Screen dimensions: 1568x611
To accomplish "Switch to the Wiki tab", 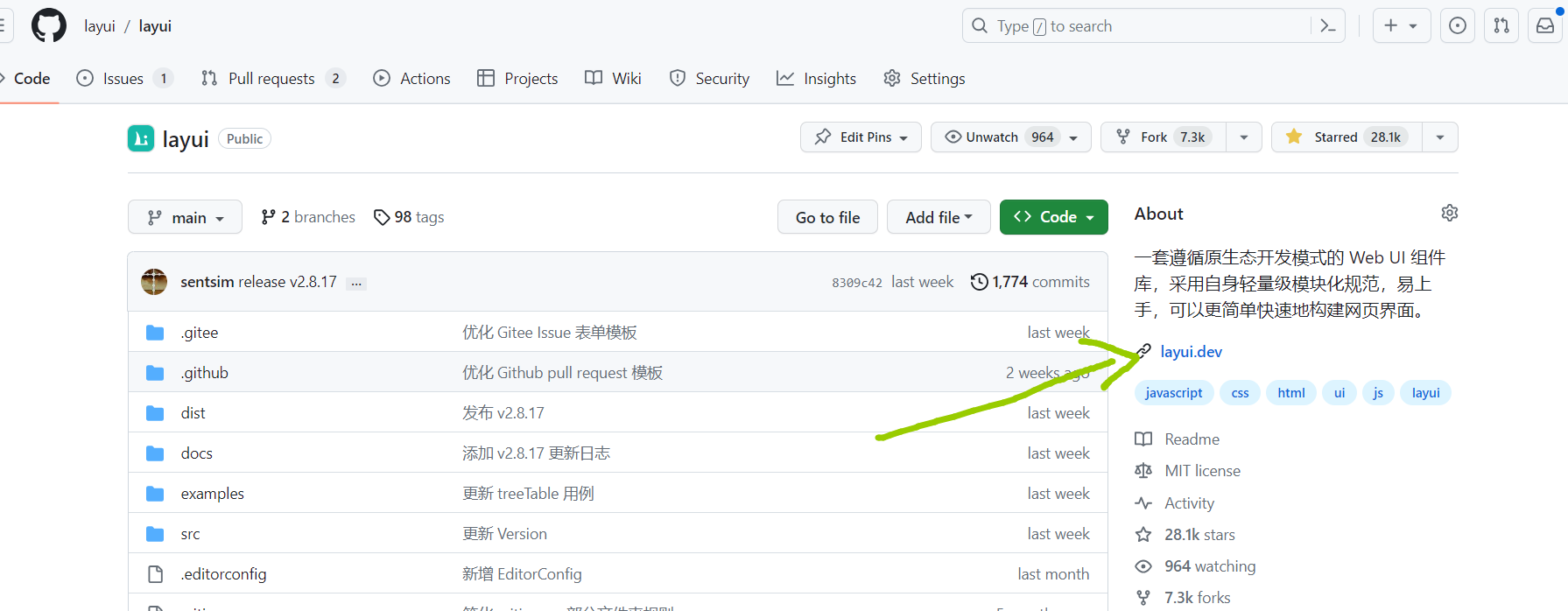I will [613, 79].
